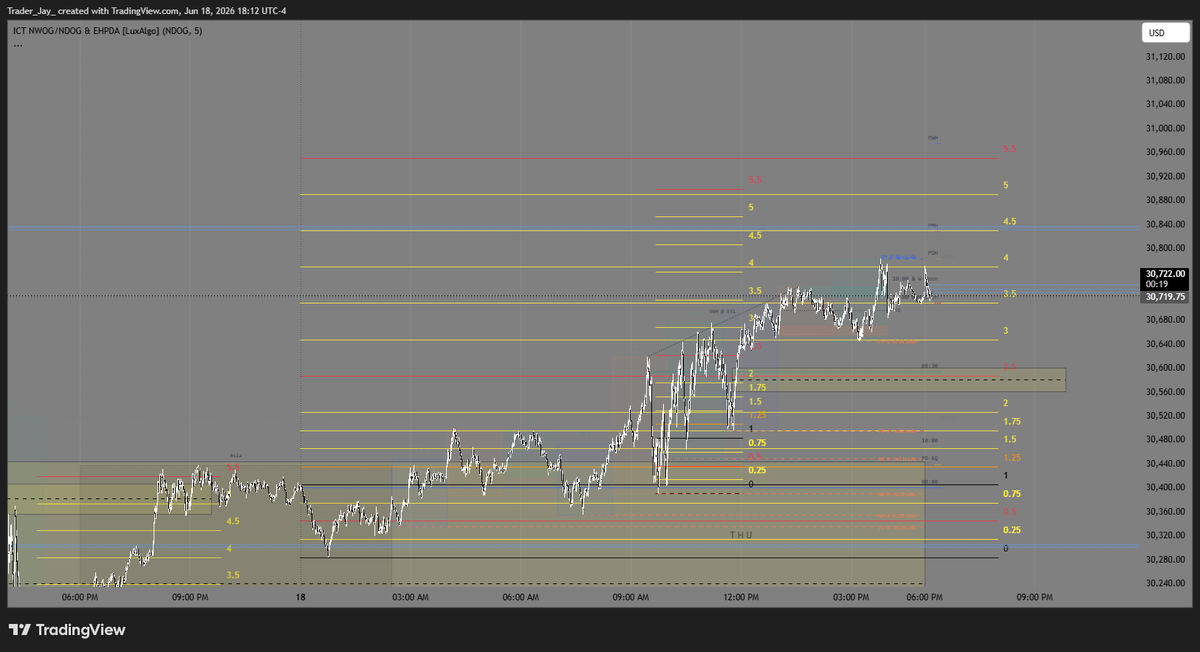Click the 30,880.00 price axis label
1200x652 pixels.
1166,200
